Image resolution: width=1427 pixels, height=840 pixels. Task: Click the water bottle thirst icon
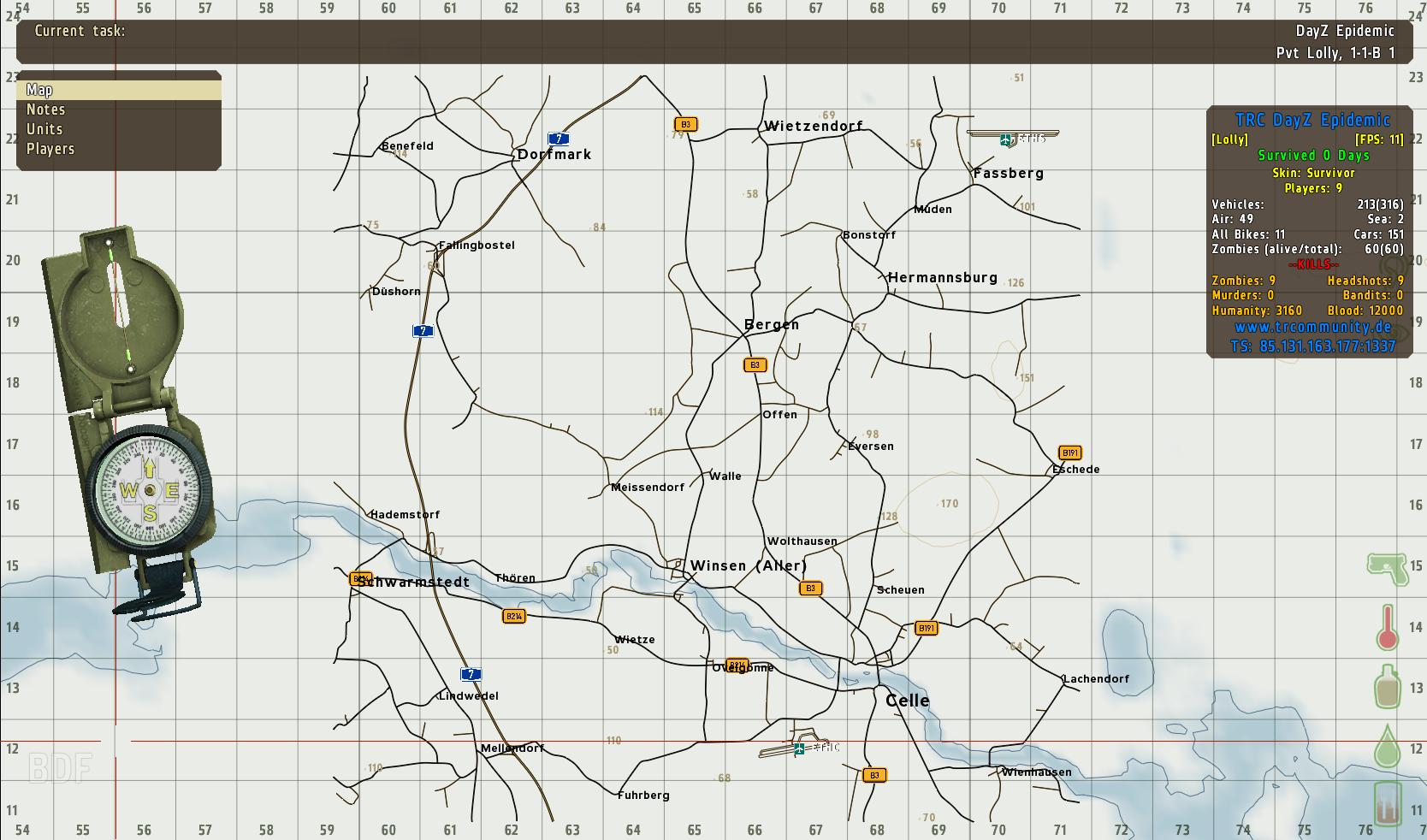pos(1388,686)
